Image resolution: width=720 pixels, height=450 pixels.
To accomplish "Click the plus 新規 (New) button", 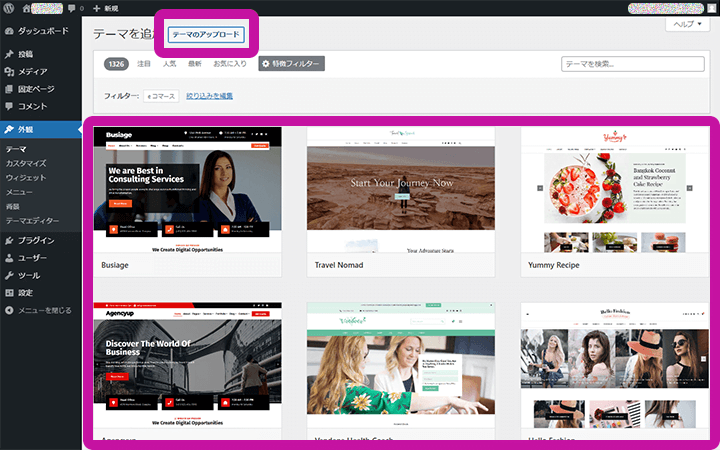I will pyautogui.click(x=103, y=8).
